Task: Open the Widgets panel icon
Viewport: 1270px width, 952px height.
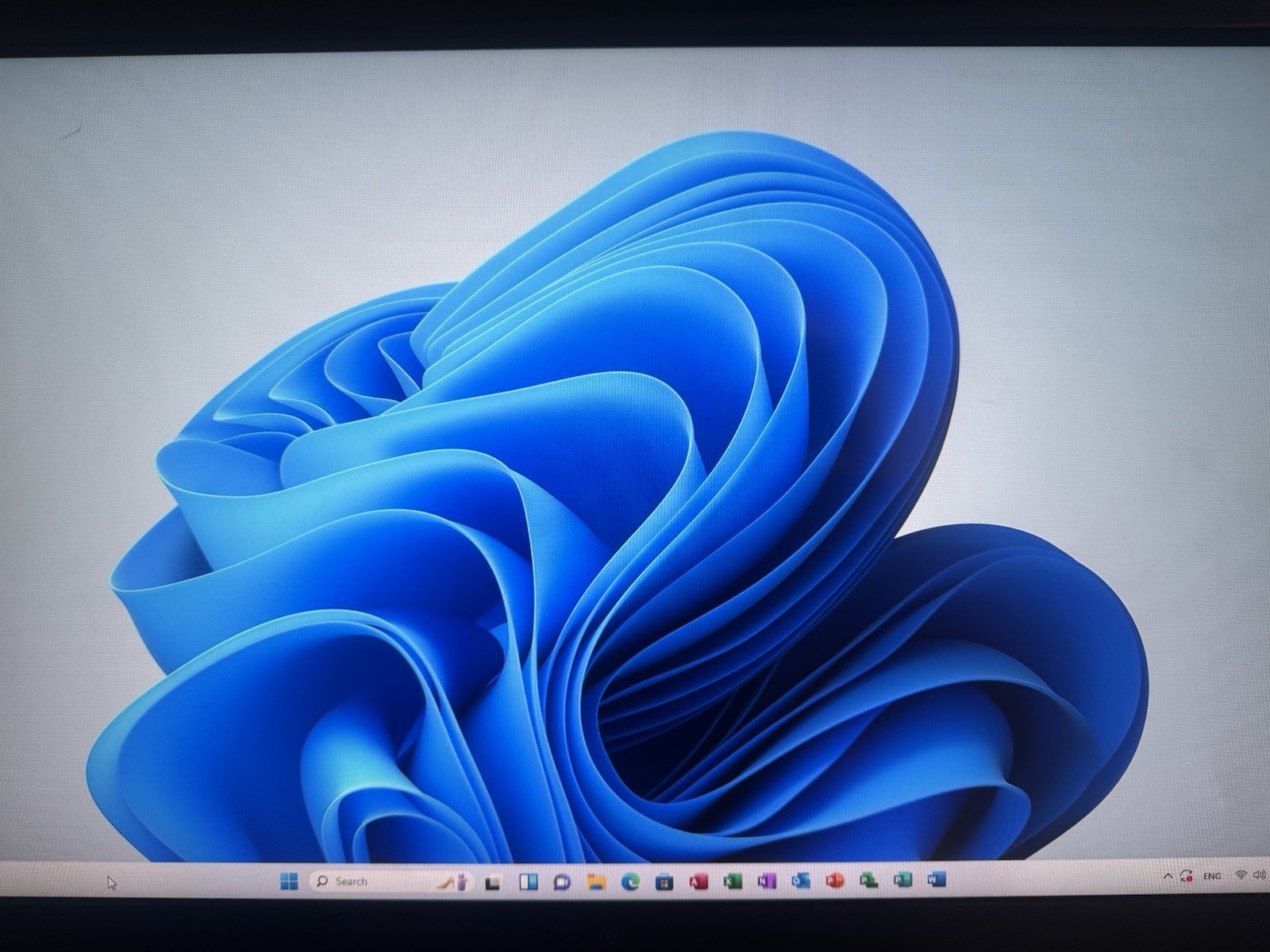Action: pos(528,881)
